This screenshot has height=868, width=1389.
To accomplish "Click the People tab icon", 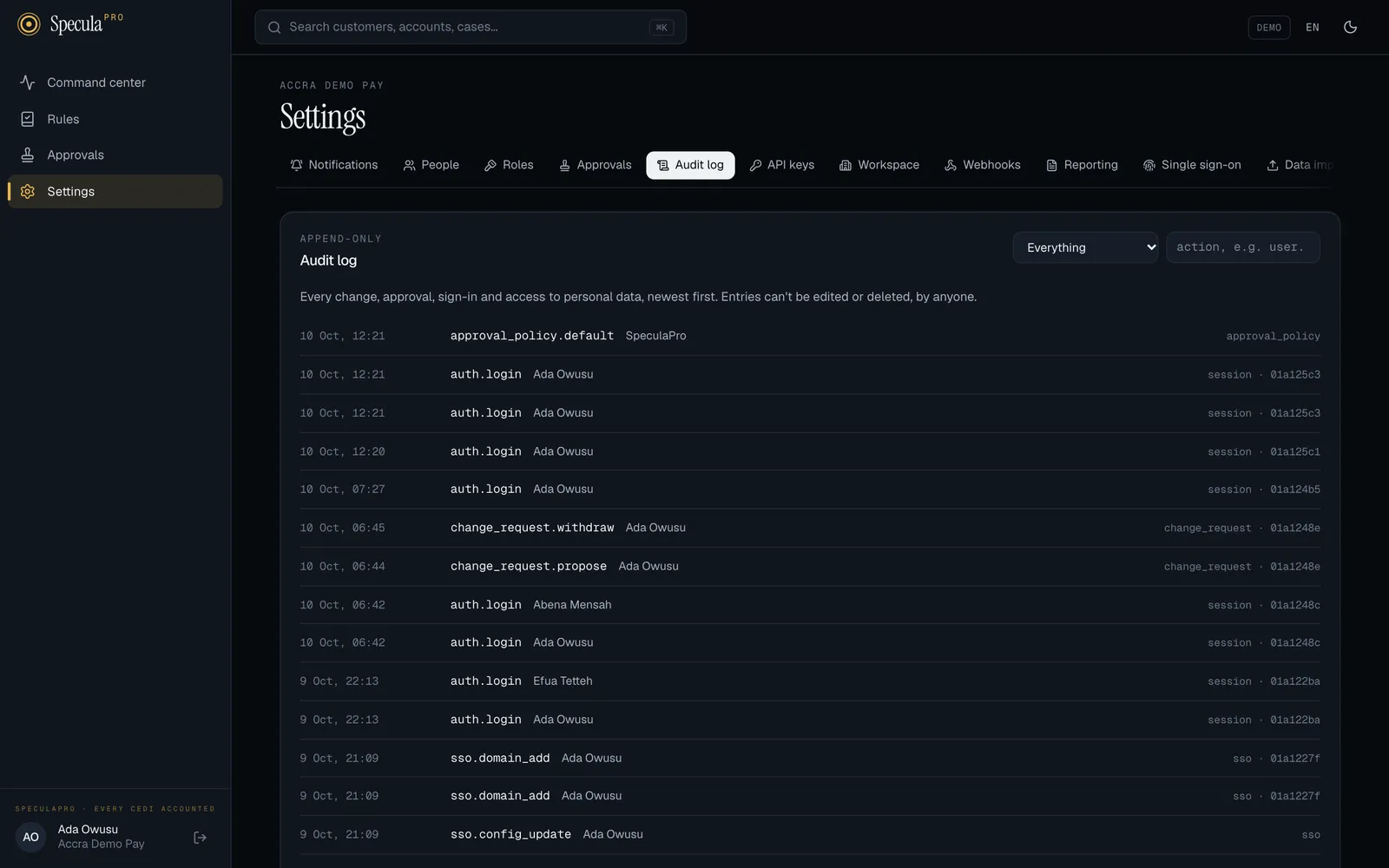I will 409,165.
